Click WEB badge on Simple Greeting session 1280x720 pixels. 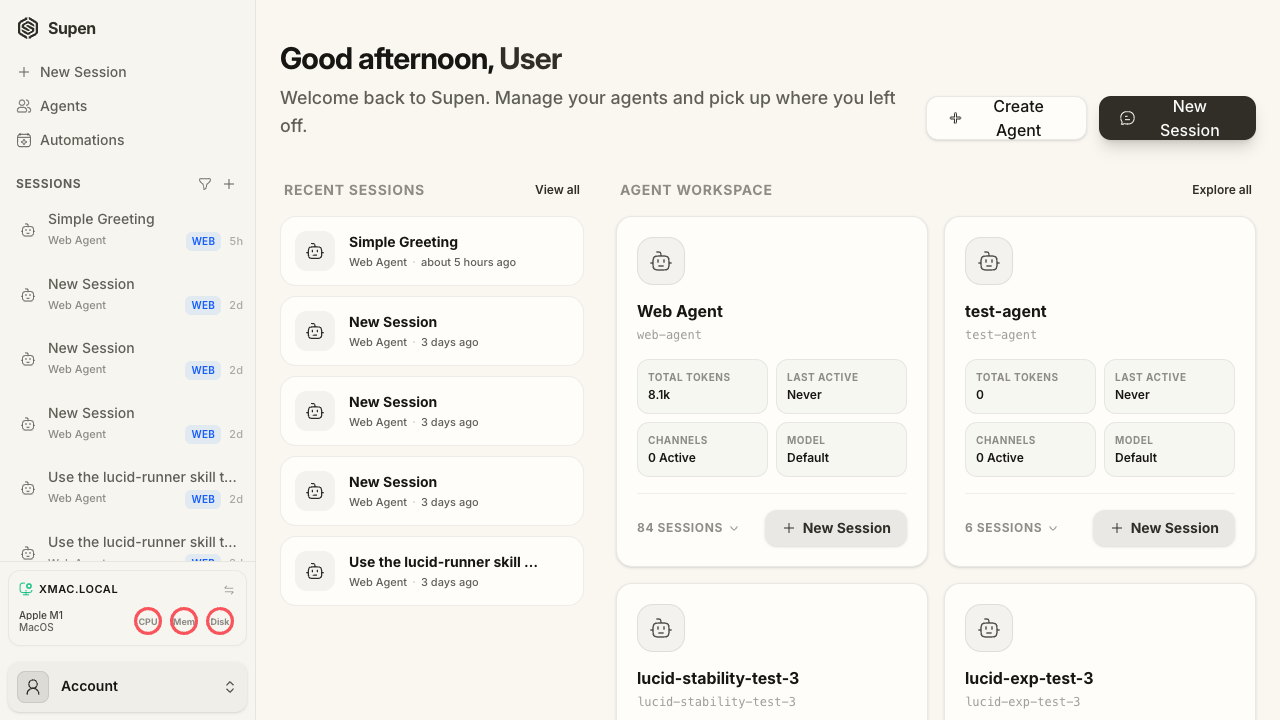point(203,241)
